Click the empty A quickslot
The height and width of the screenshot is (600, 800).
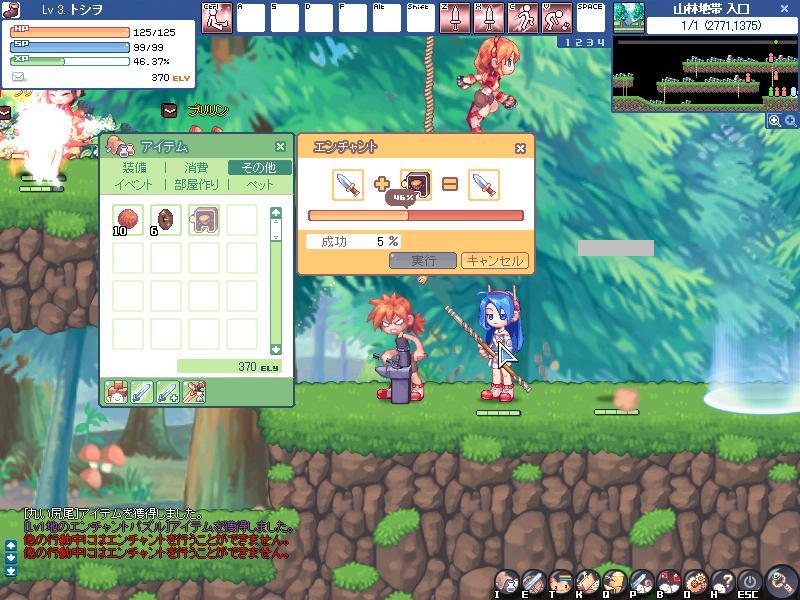tap(251, 18)
